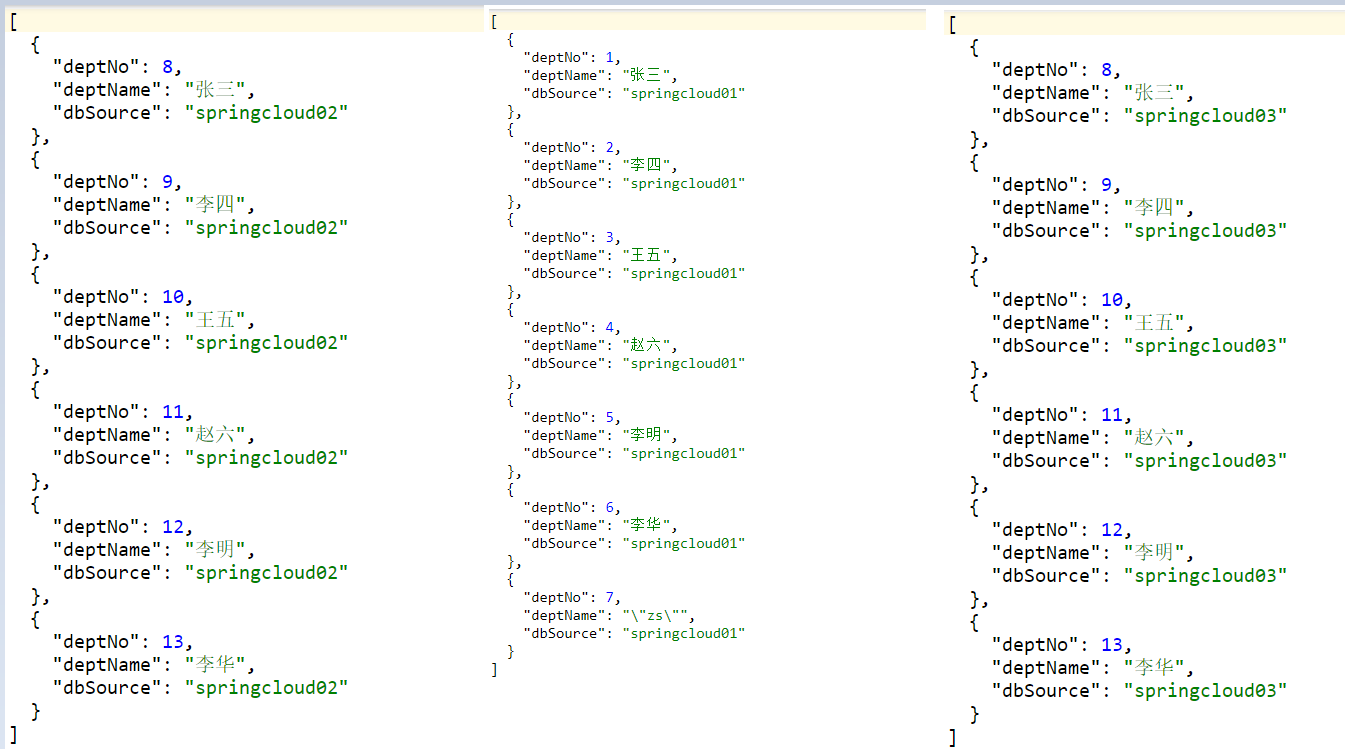Viewport: 1345px width, 749px height.
Task: Click "李明" in the springcloud03 list
Action: (1154, 553)
